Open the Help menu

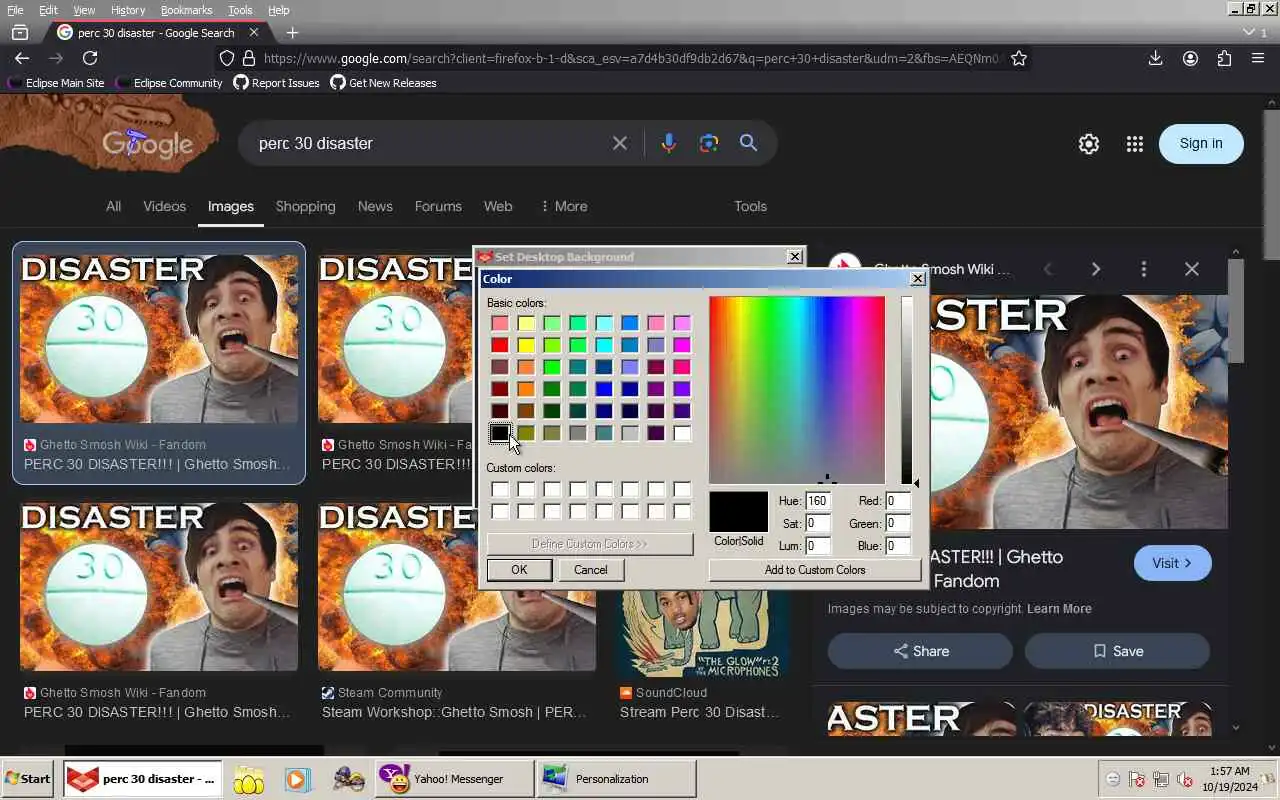click(x=279, y=10)
